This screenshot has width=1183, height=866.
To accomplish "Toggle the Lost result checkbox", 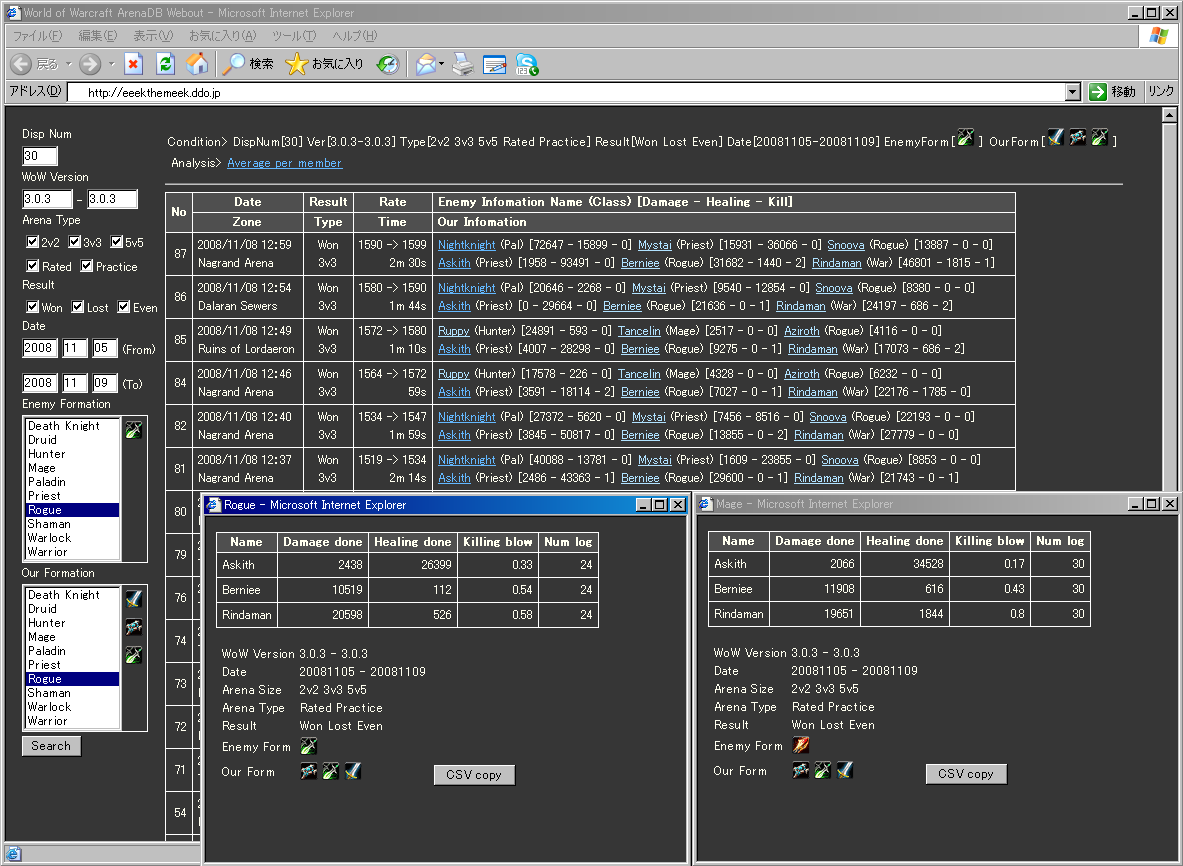I will (78, 307).
